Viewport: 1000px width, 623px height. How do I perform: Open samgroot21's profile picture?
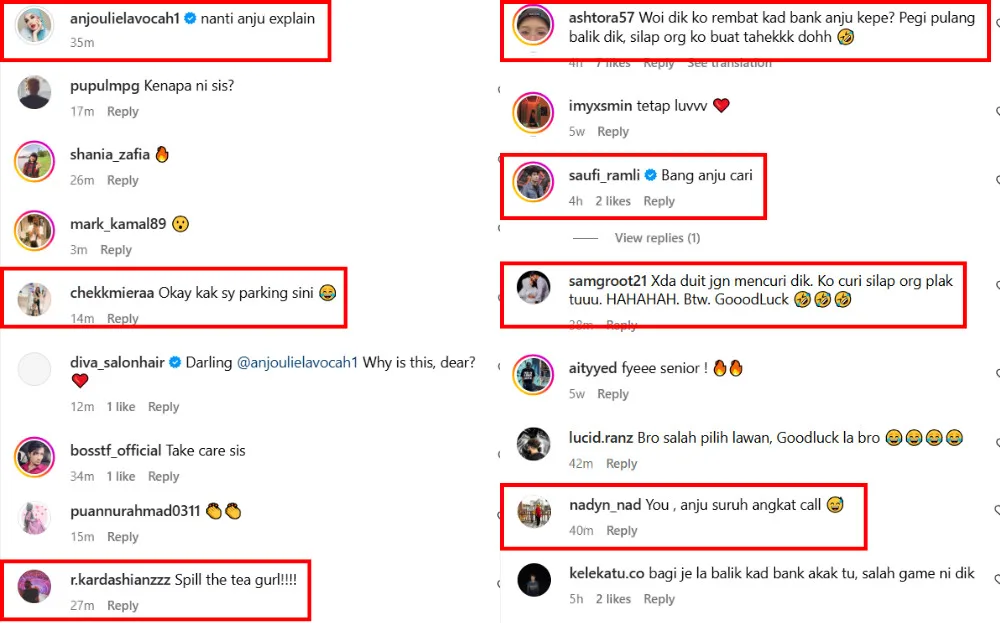coord(533,288)
